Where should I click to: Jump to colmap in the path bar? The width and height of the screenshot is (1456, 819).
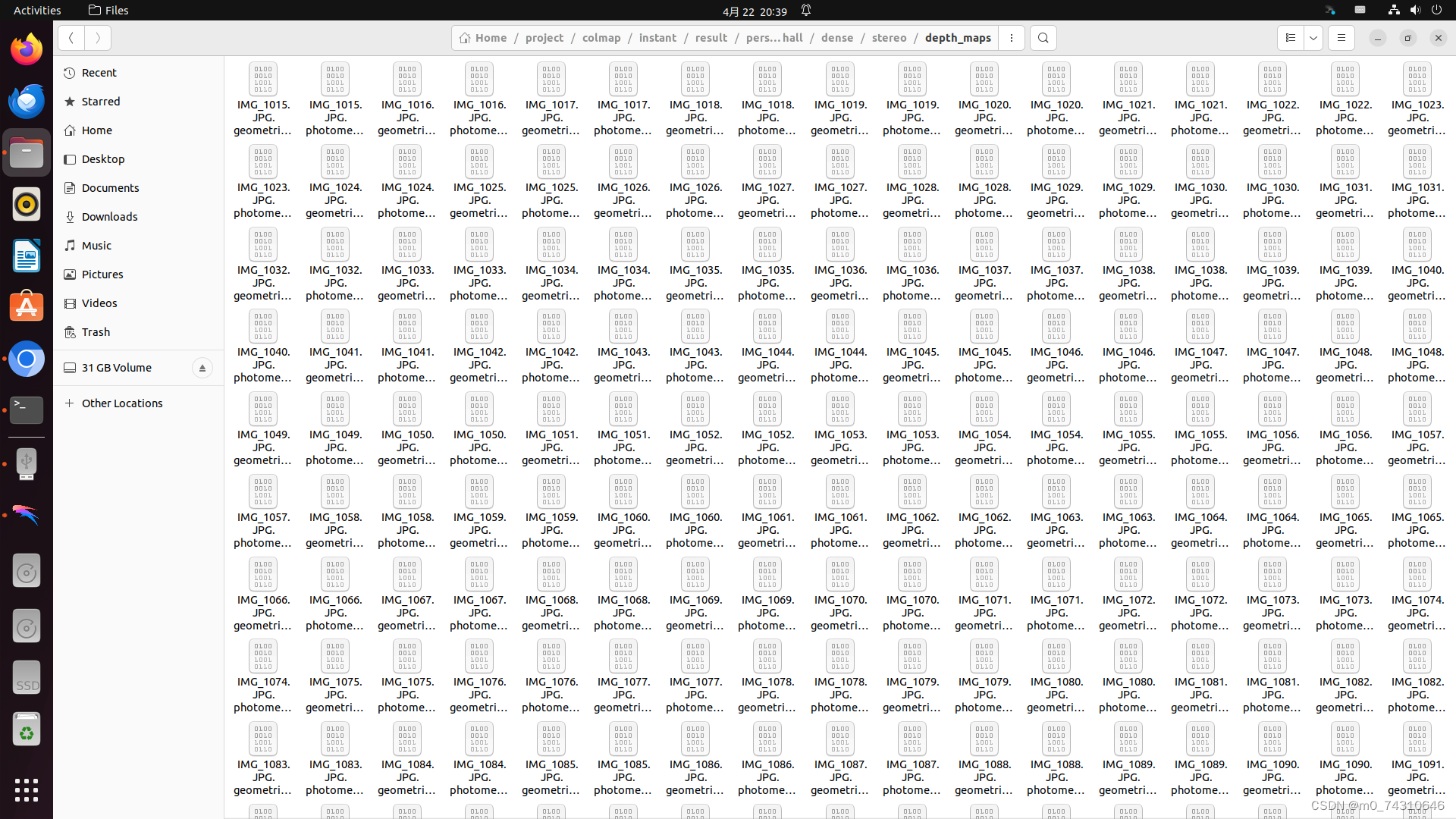pos(601,38)
